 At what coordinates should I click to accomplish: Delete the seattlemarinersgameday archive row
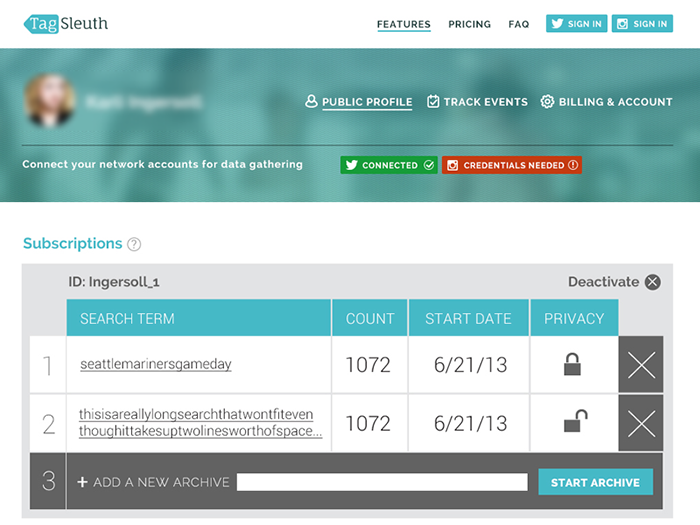tap(641, 365)
